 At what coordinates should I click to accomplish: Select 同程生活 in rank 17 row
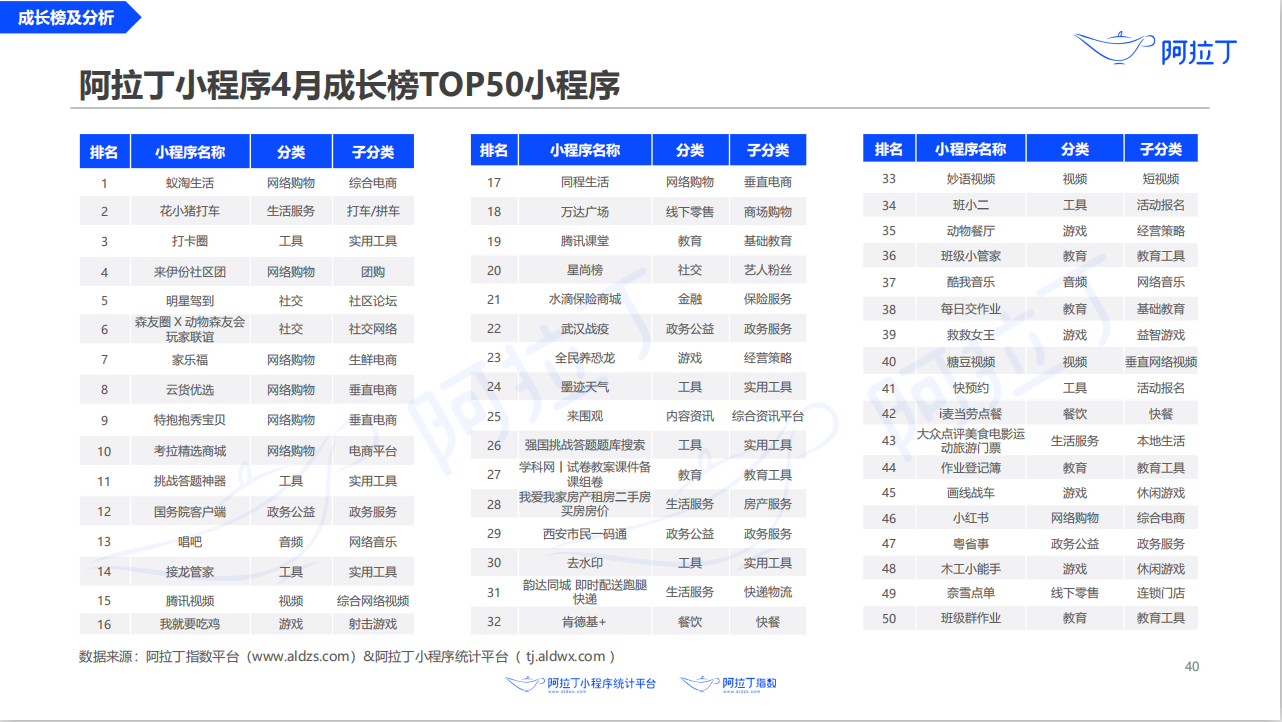point(585,182)
